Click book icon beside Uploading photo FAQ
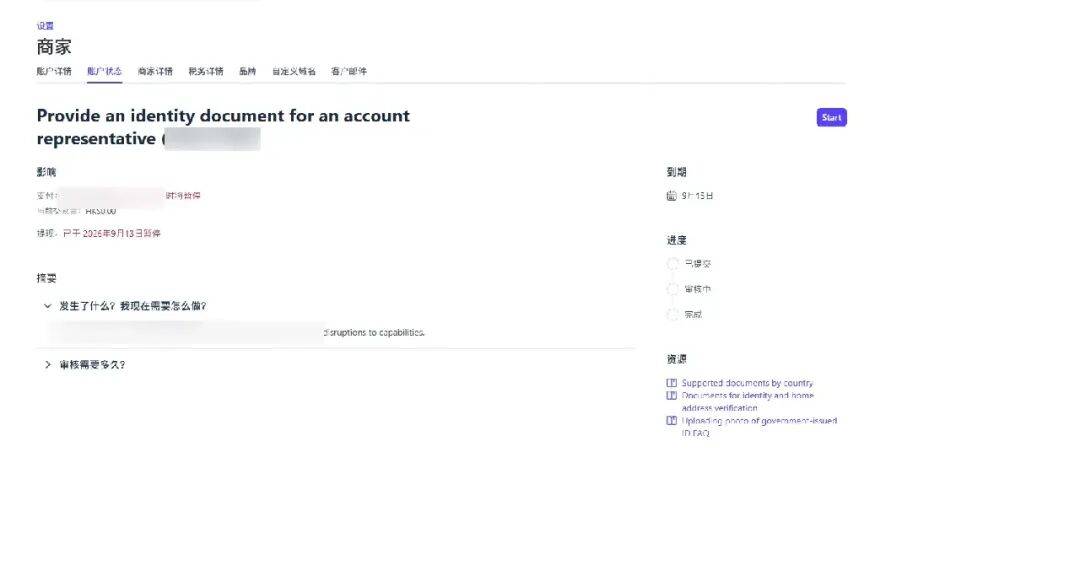Viewport: 1080px width, 587px height. (672, 420)
